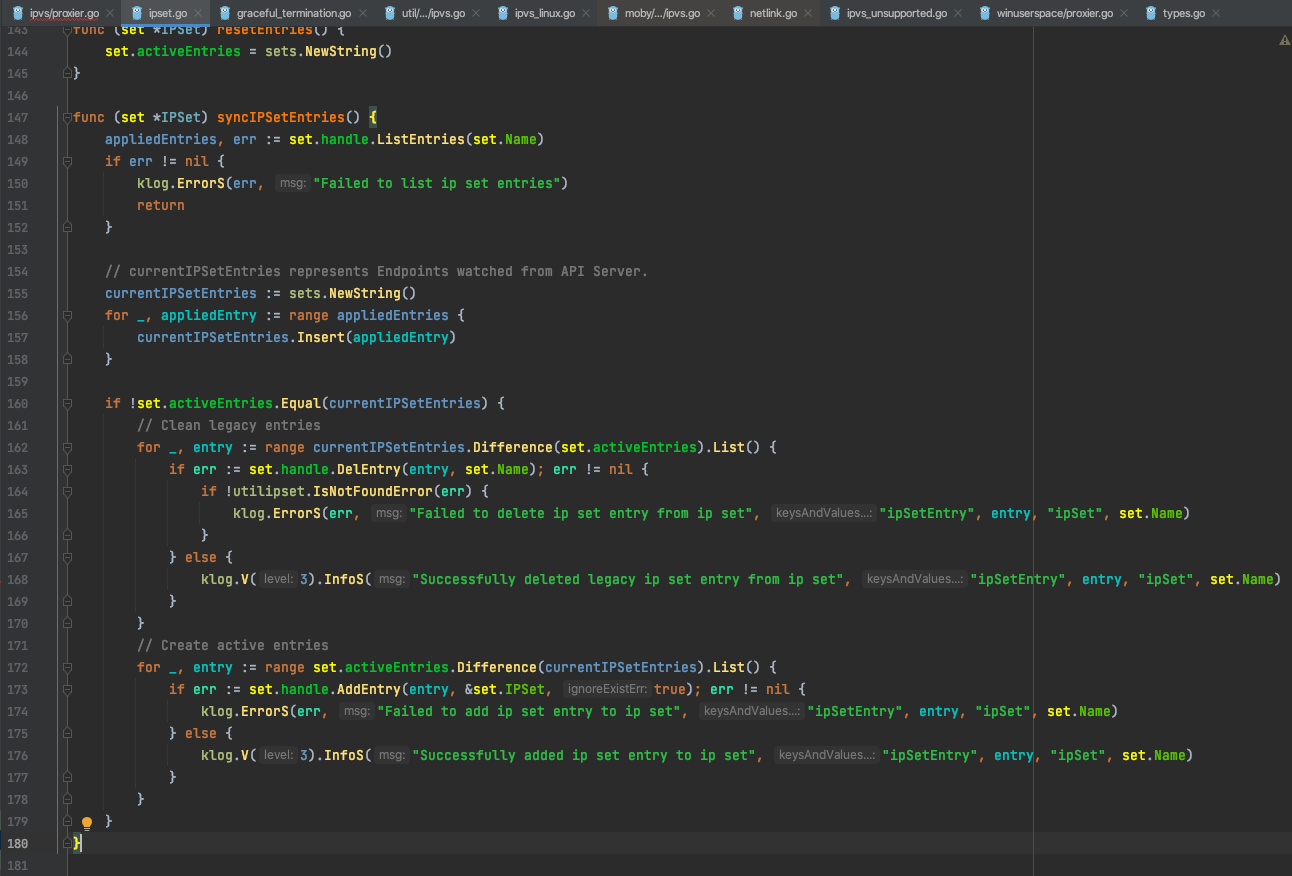Collapse the legacy entries for loop at line 162
This screenshot has height=876, width=1292.
coord(68,447)
